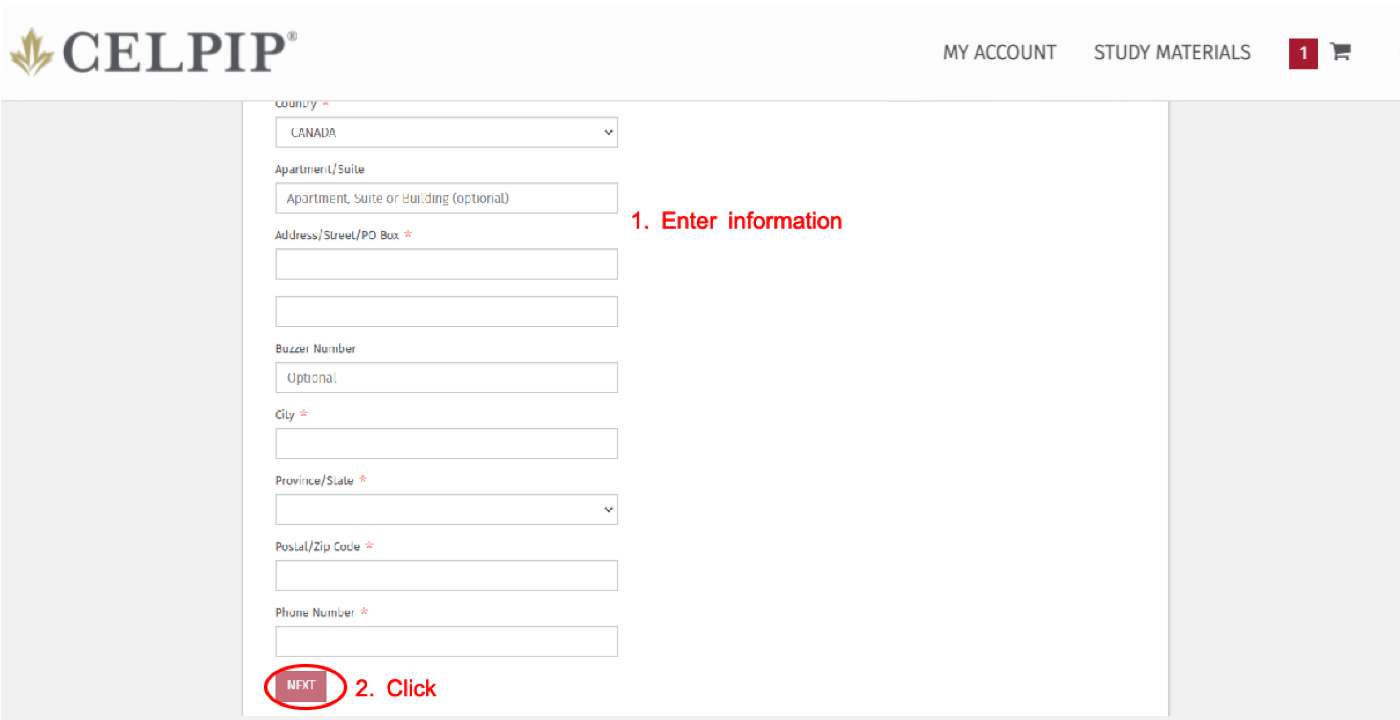
Task: Select the Buzzer Number optional field
Action: (446, 378)
